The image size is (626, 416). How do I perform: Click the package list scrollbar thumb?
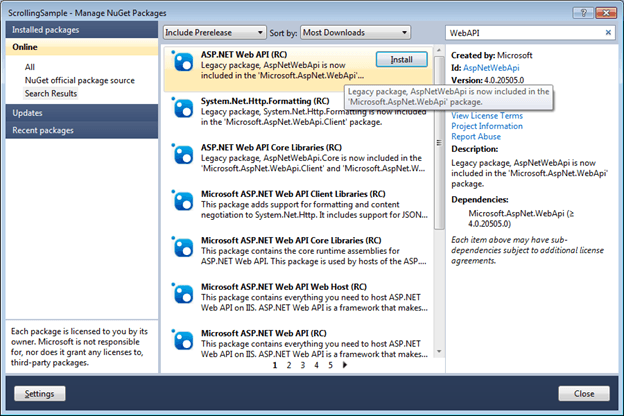click(439, 143)
